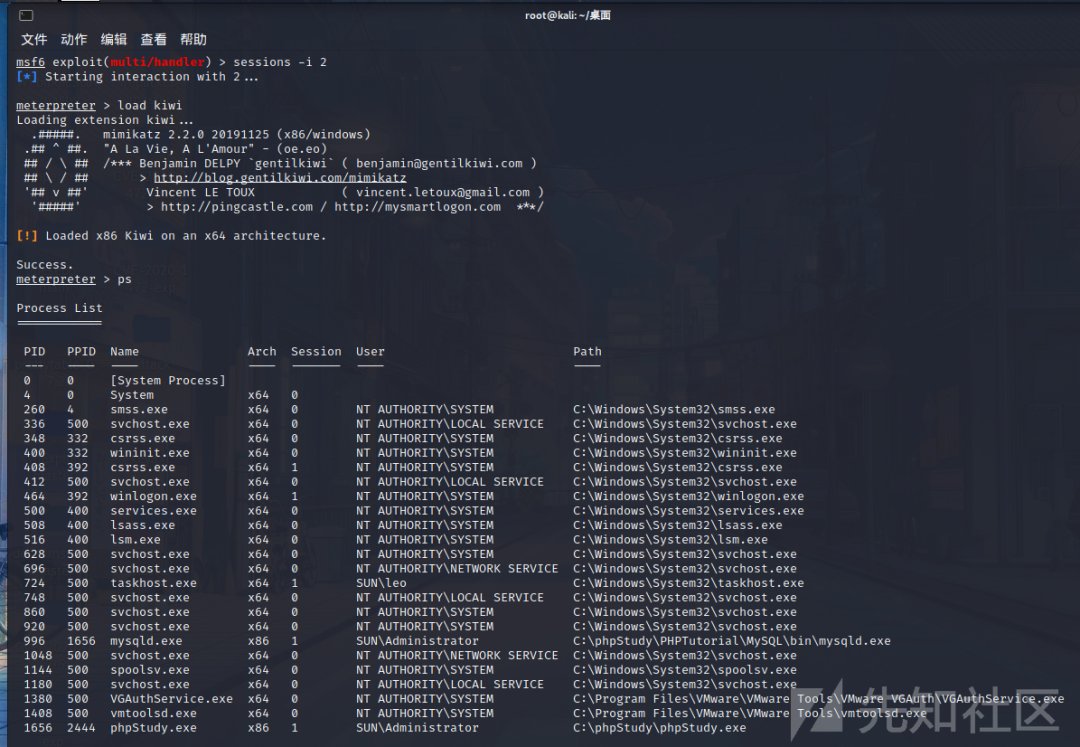
Task: Click the lsass.exe process name
Action: pos(143,525)
